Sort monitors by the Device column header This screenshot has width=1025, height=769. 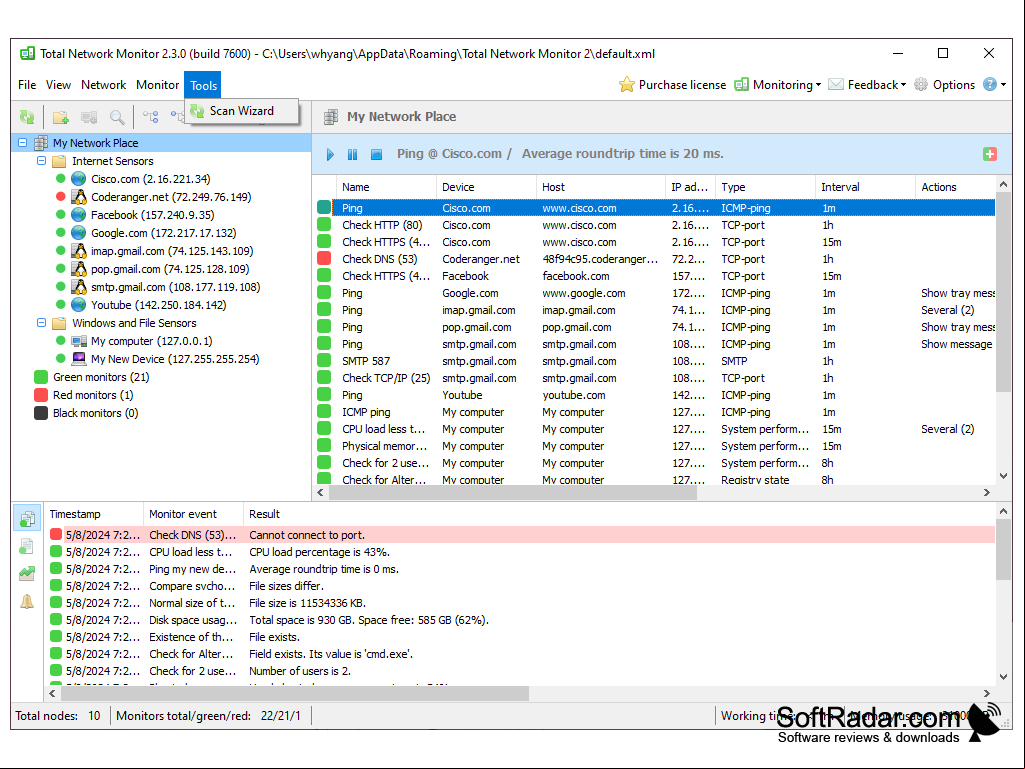point(486,187)
